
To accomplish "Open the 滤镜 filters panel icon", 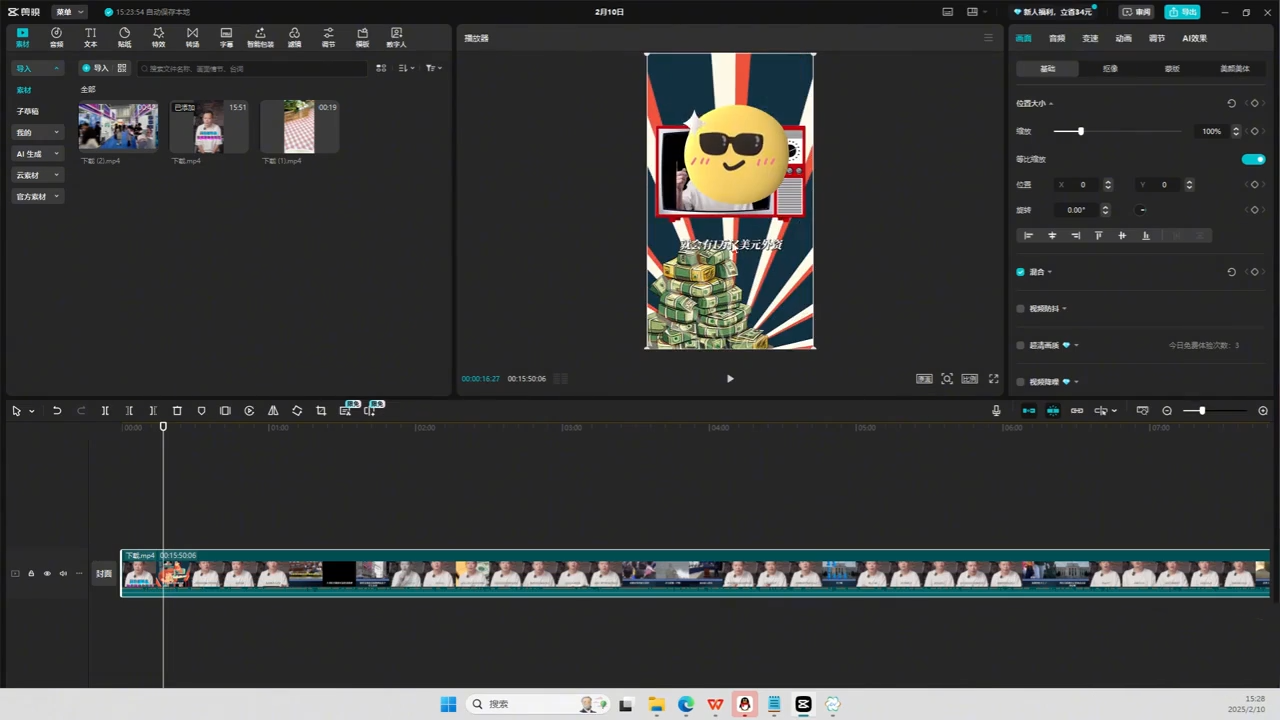I will point(294,37).
